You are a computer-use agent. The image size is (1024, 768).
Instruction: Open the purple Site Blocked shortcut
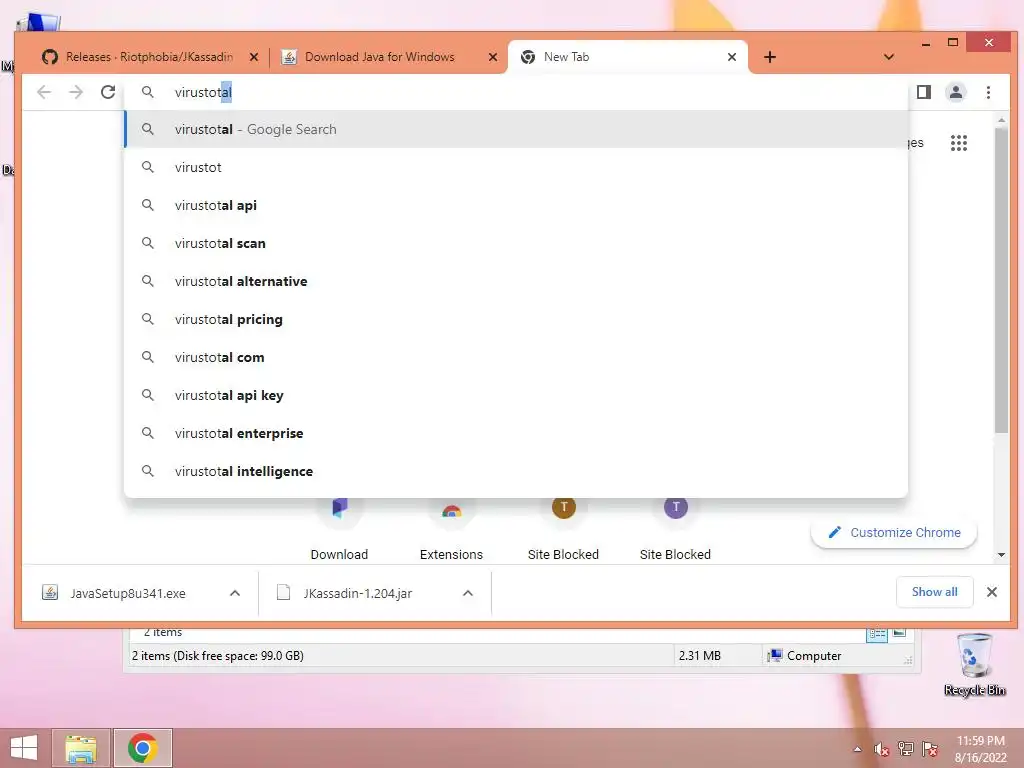675,529
